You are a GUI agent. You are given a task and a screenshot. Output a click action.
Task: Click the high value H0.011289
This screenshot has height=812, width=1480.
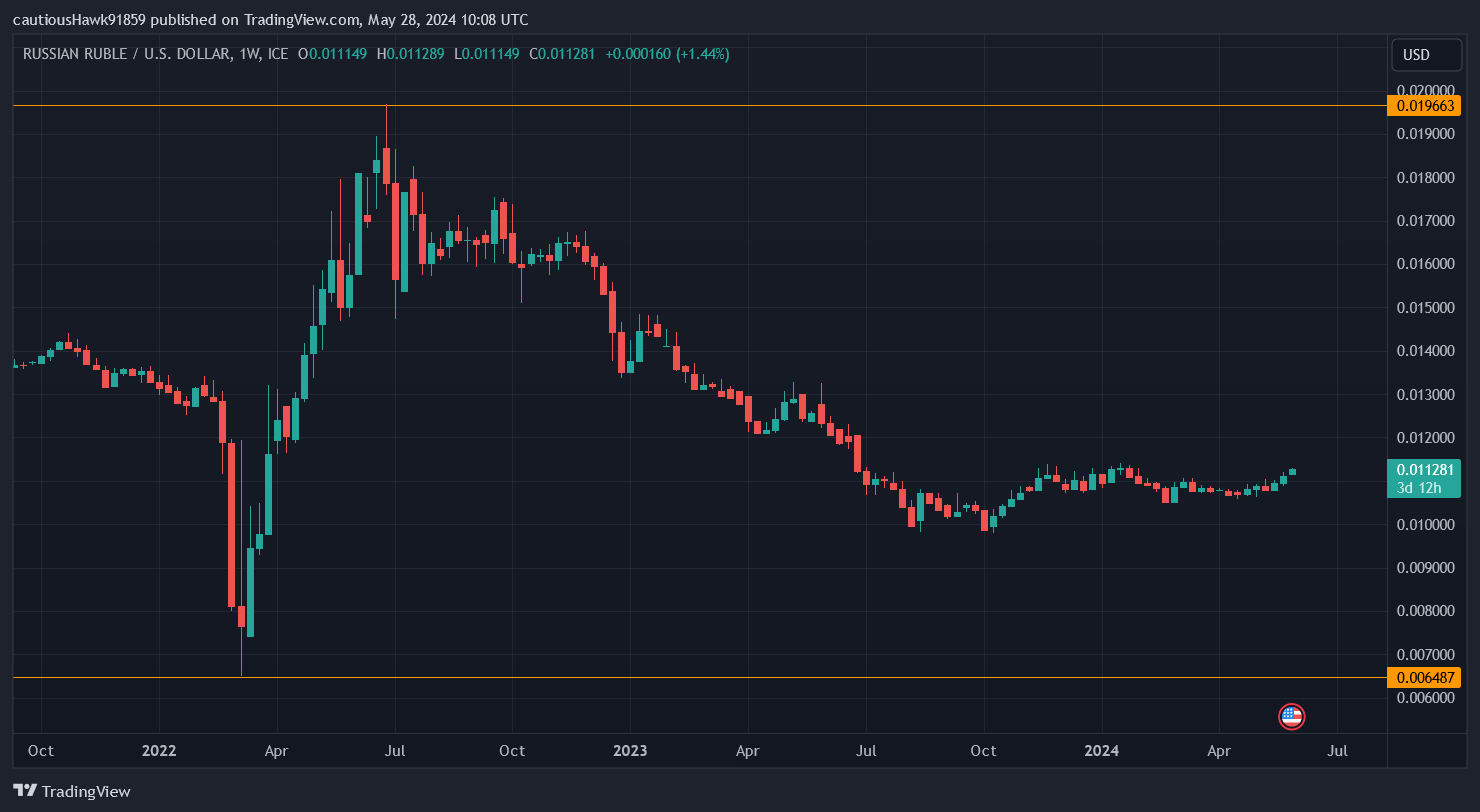(x=412, y=54)
